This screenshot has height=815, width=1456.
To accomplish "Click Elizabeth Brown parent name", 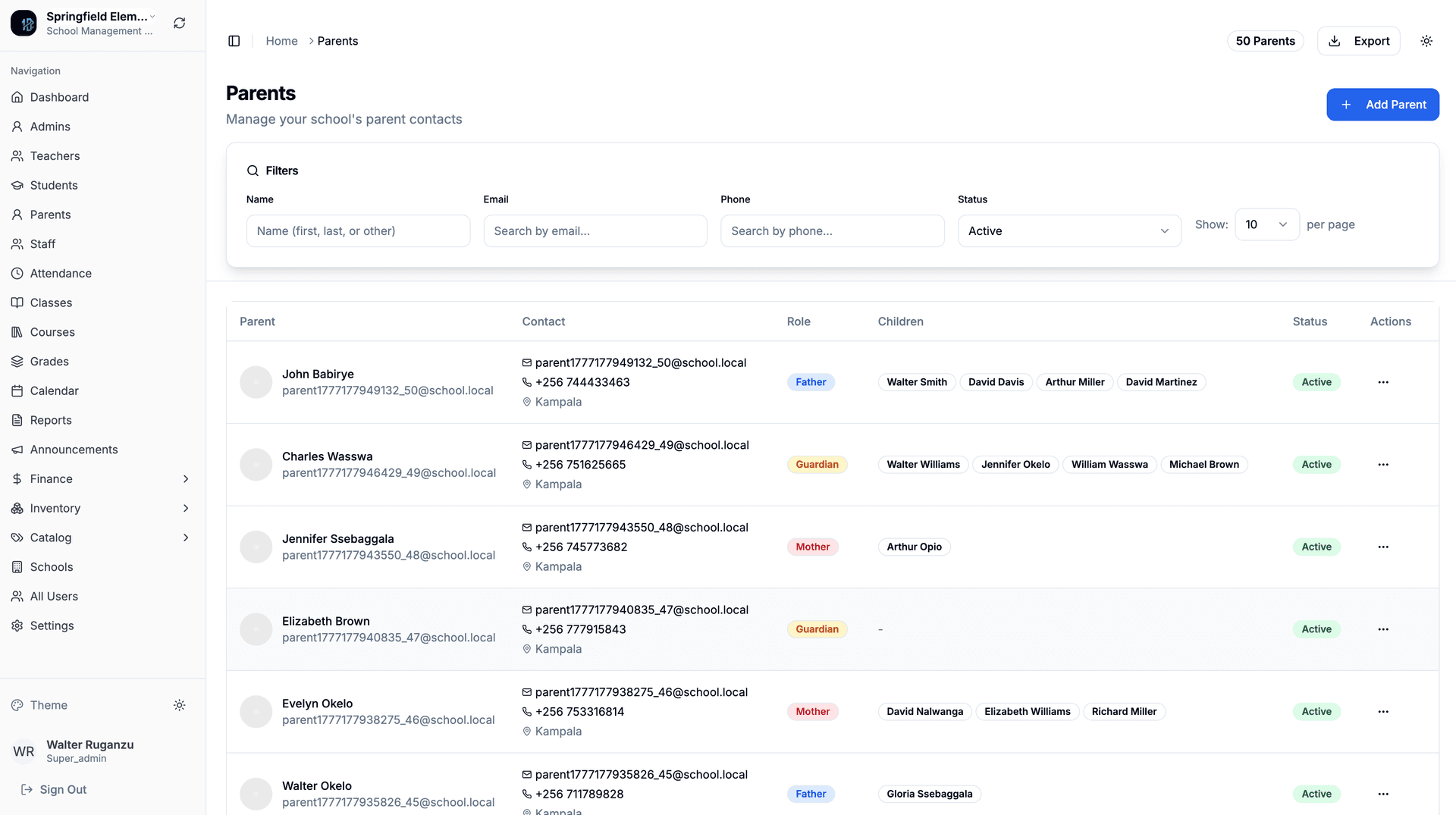I will pos(326,621).
